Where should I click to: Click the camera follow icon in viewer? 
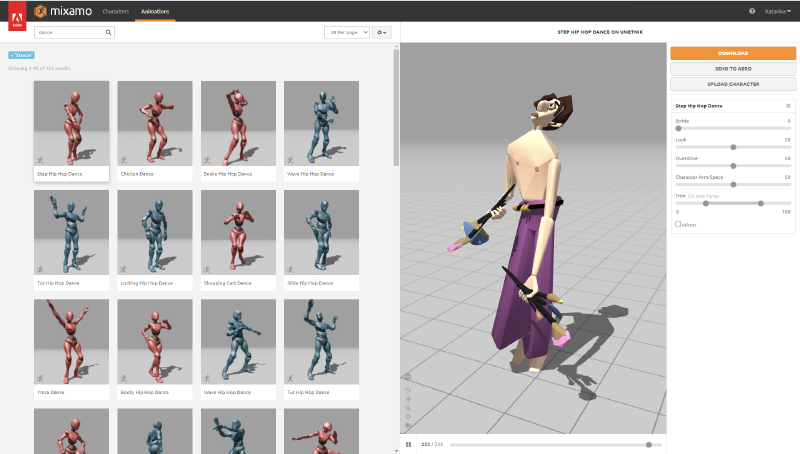point(408,424)
